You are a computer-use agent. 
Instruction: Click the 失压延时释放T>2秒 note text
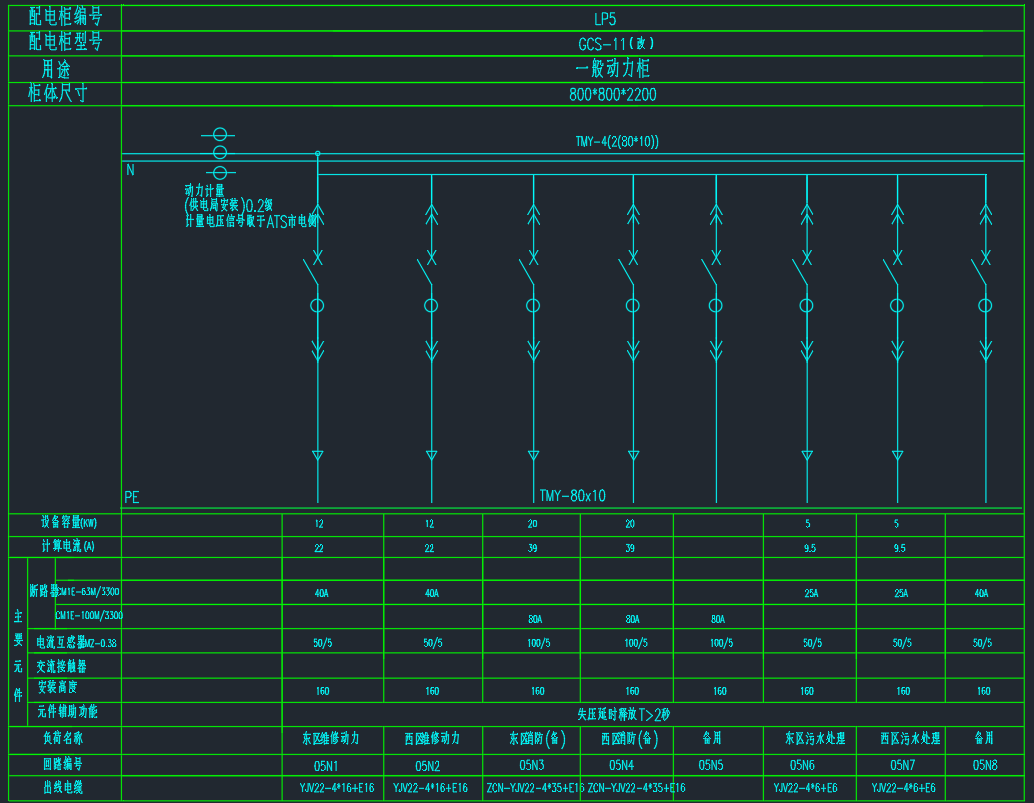pos(624,715)
